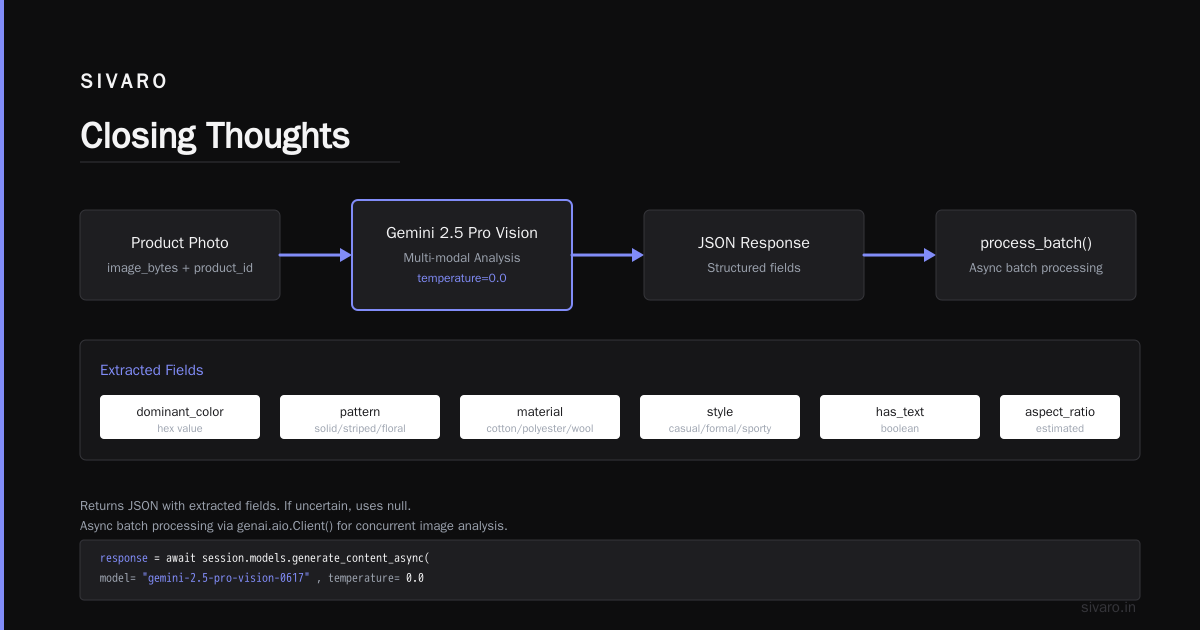The image size is (1200, 630).
Task: Click the "gemini-2.5-pro-vision-0617" string in code
Action: point(226,578)
